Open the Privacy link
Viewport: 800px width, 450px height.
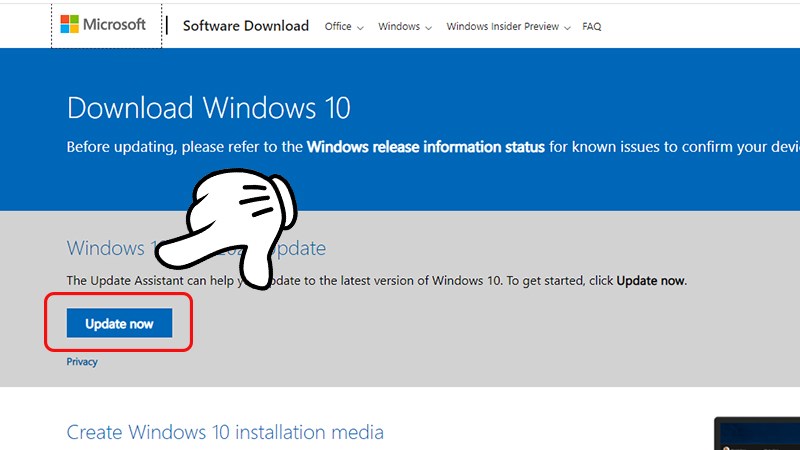click(x=82, y=362)
